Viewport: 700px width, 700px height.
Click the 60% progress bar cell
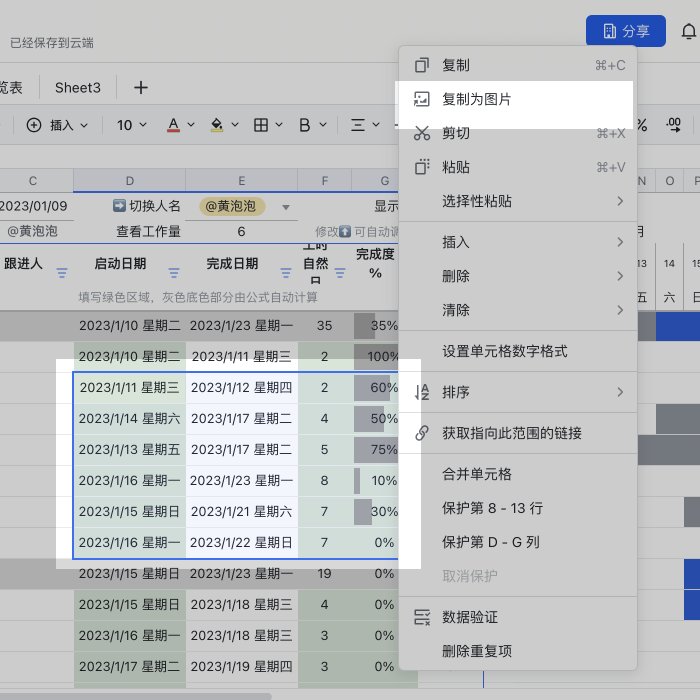pyautogui.click(x=376, y=388)
